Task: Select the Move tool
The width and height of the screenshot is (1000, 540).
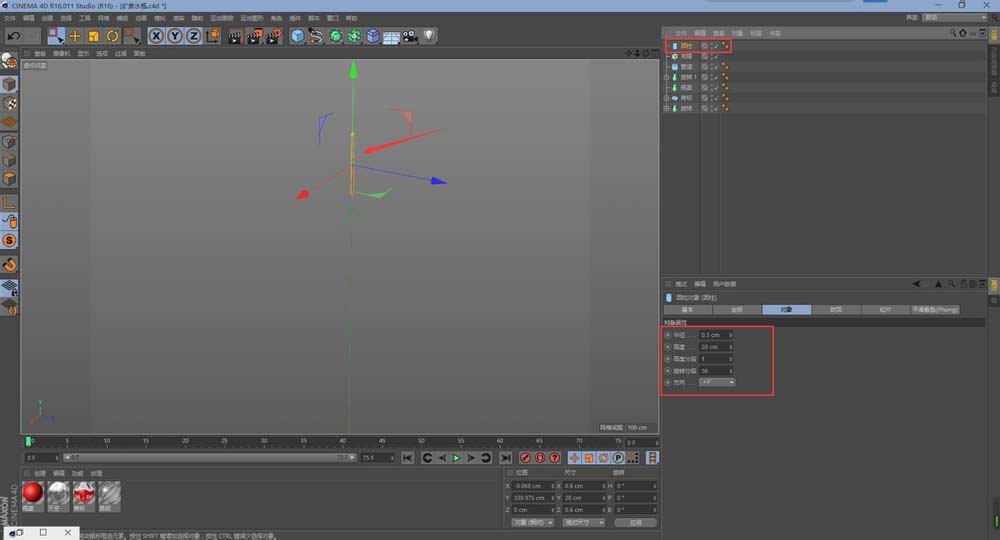Action: click(x=75, y=36)
